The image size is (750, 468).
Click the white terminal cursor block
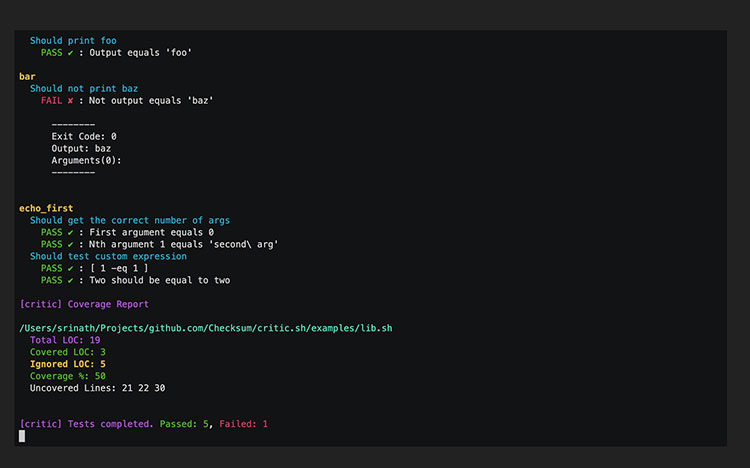click(x=22, y=436)
